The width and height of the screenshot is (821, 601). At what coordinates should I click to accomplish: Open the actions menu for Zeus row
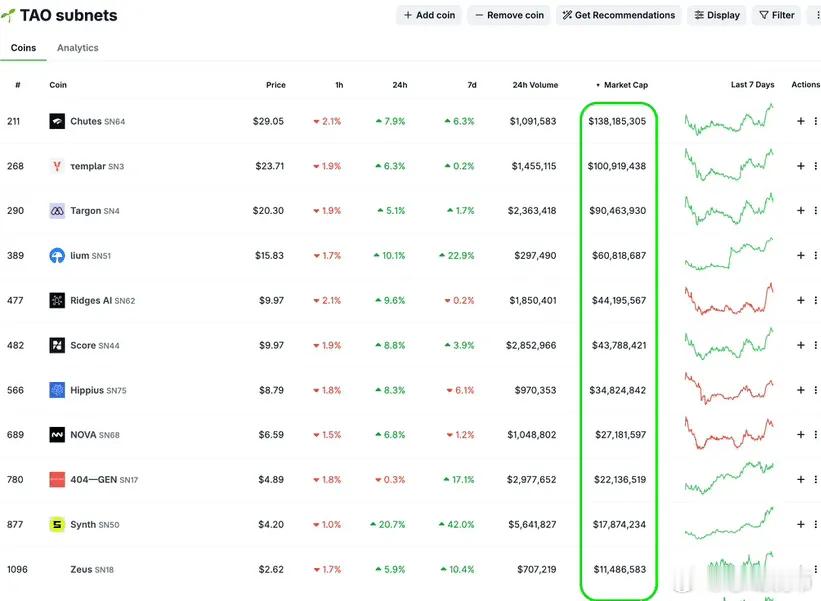click(x=816, y=568)
